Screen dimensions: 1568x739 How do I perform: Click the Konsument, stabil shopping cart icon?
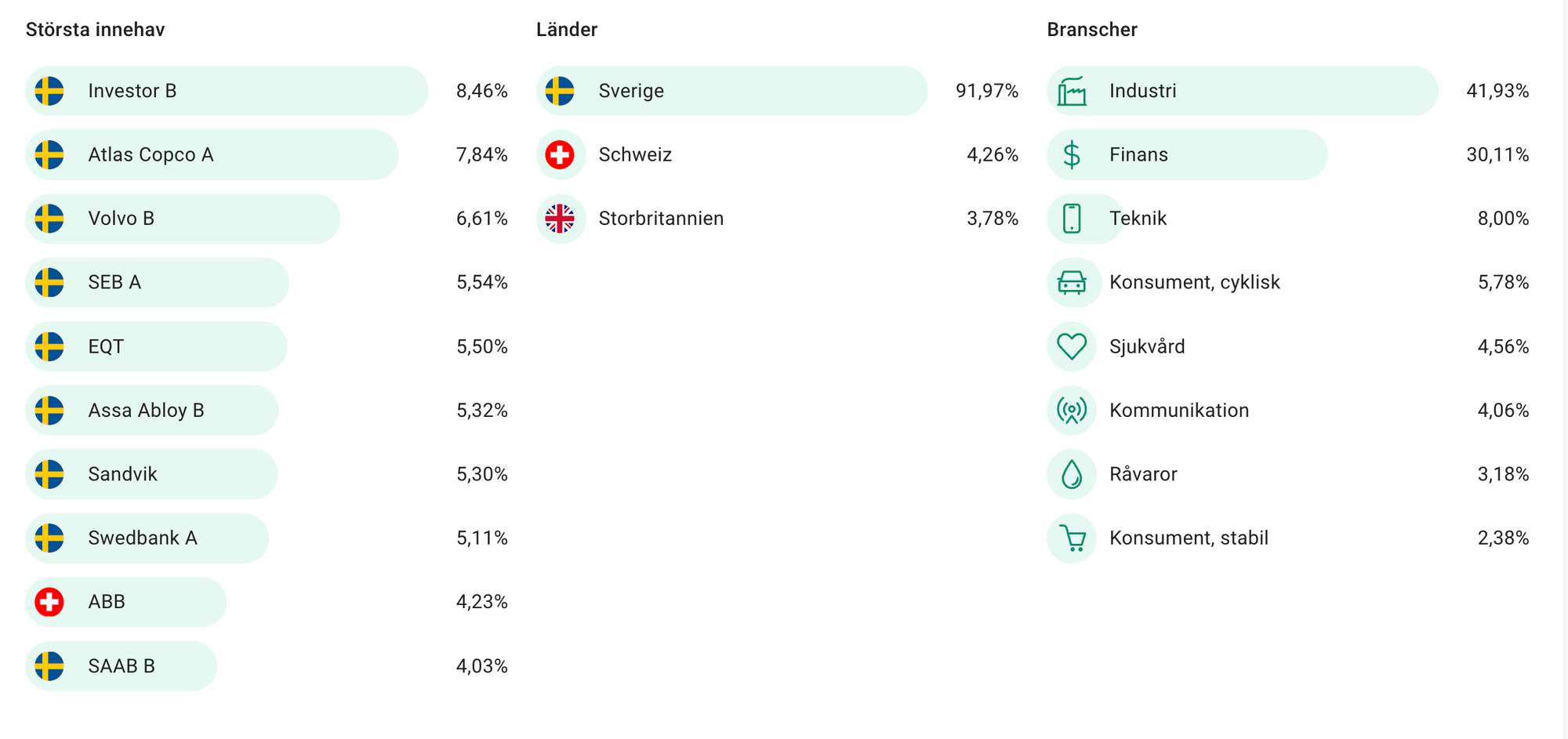(x=1071, y=538)
